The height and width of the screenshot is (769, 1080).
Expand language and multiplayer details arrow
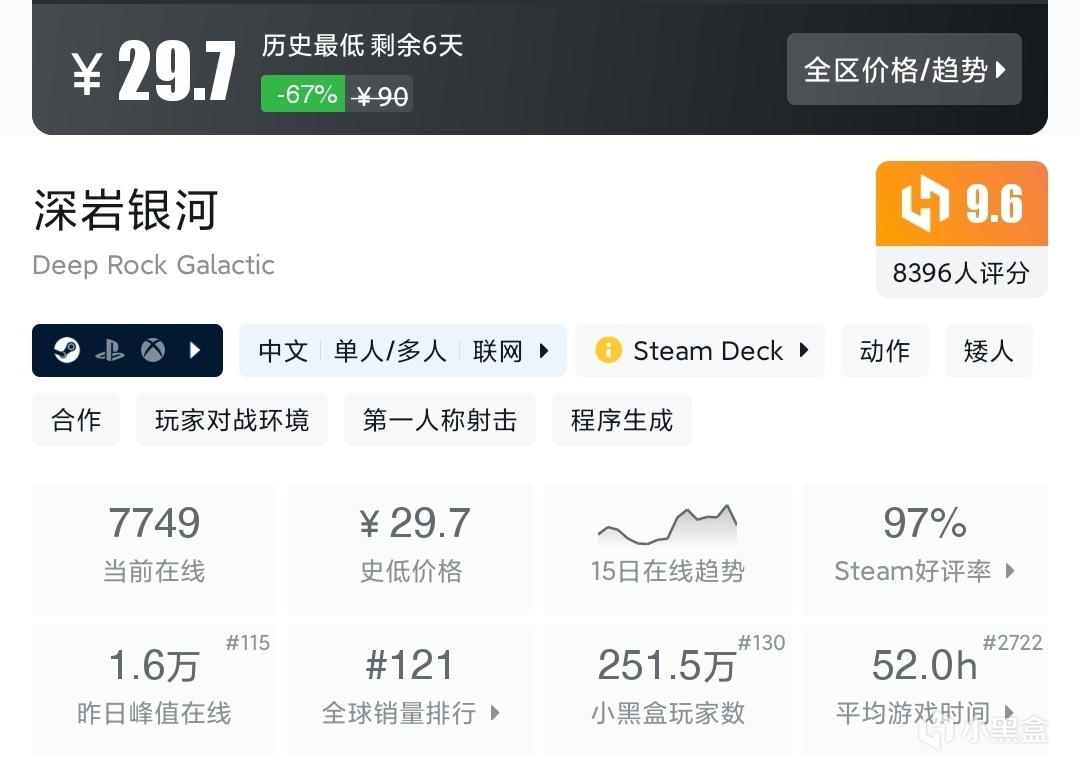(x=544, y=351)
